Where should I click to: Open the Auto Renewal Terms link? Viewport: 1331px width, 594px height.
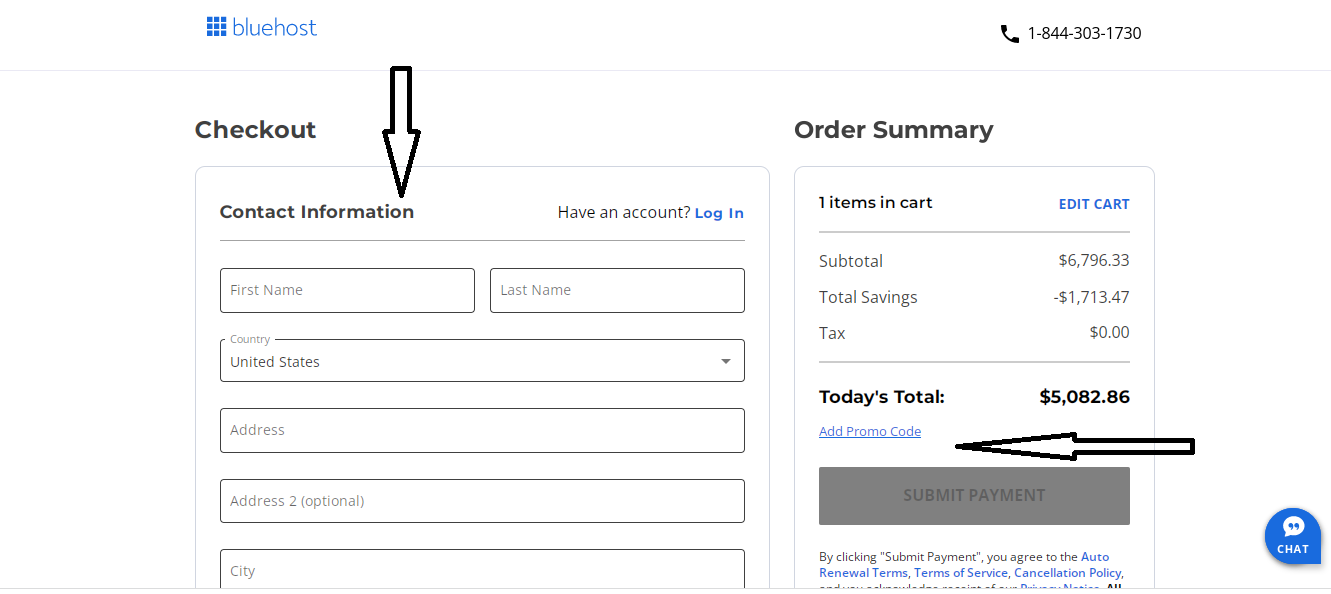click(x=1095, y=557)
